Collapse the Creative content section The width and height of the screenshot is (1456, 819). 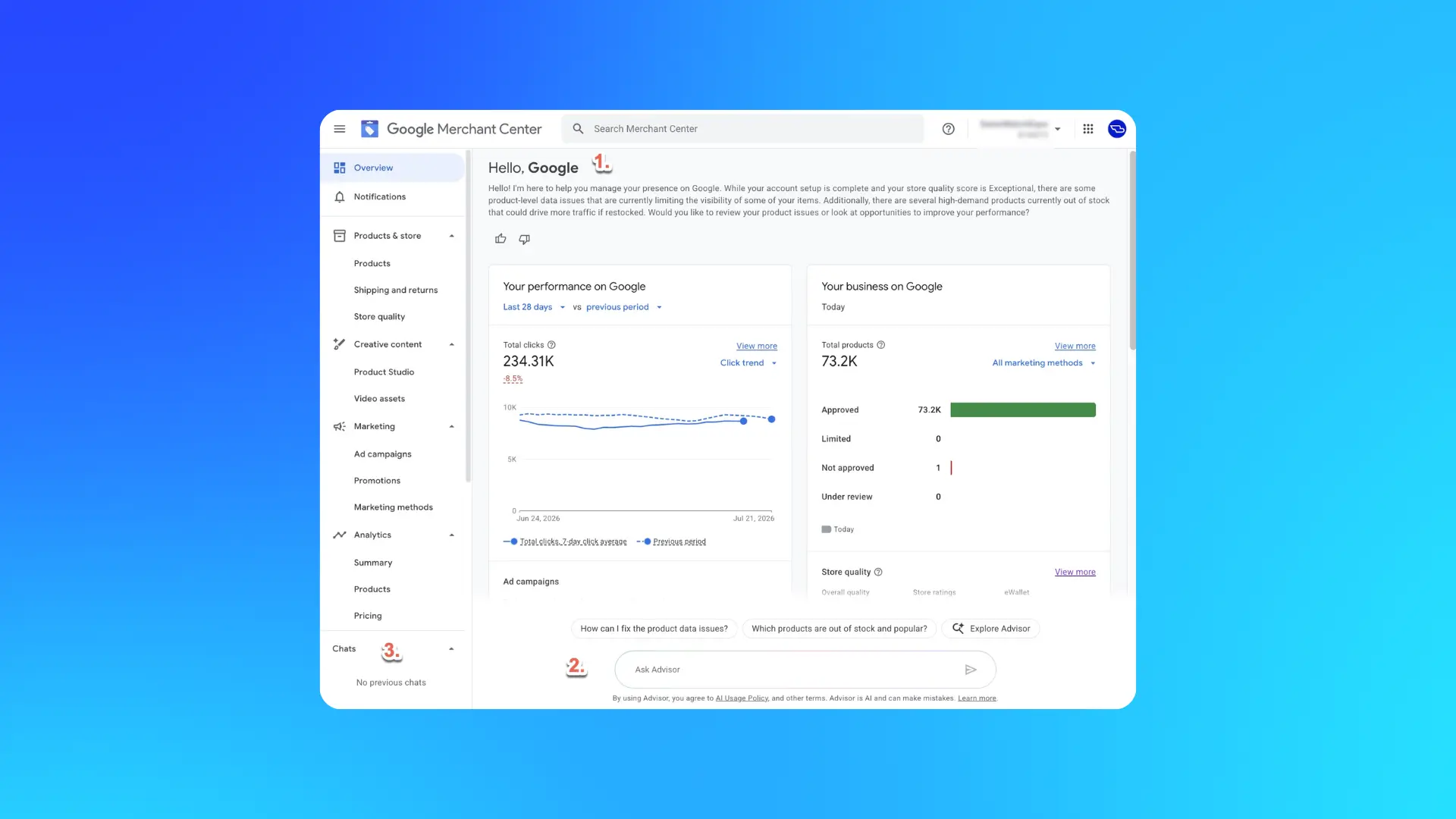[451, 344]
